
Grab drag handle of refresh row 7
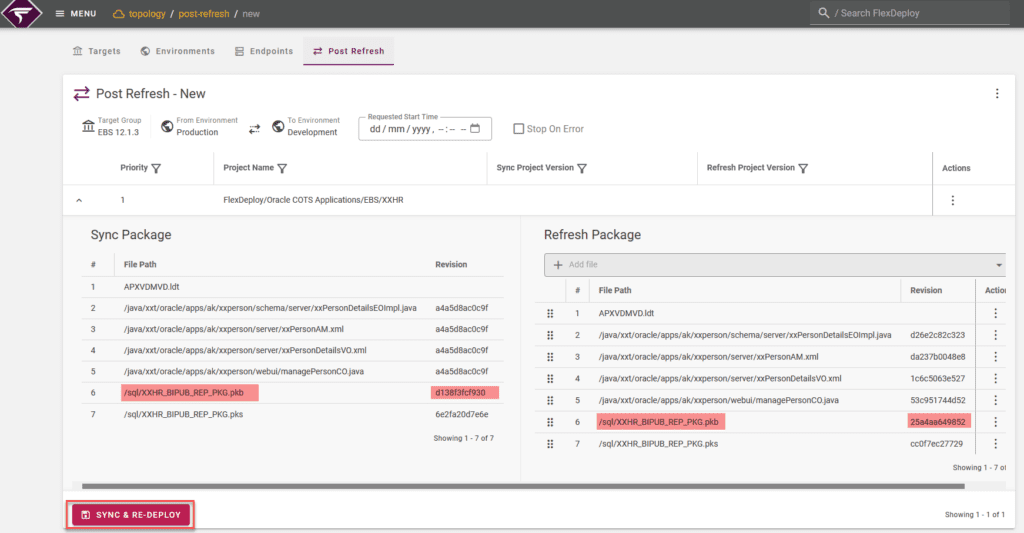[x=550, y=444]
